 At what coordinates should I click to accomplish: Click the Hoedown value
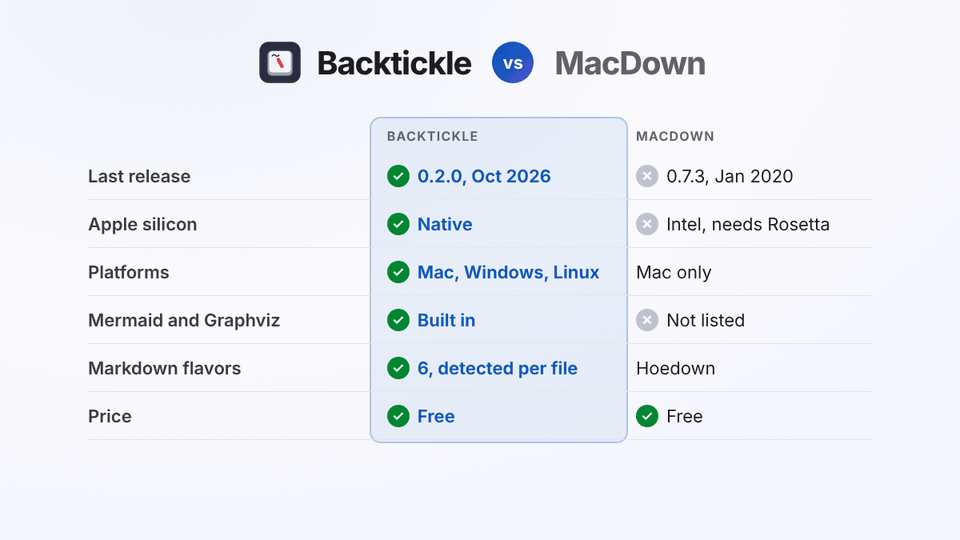675,369
